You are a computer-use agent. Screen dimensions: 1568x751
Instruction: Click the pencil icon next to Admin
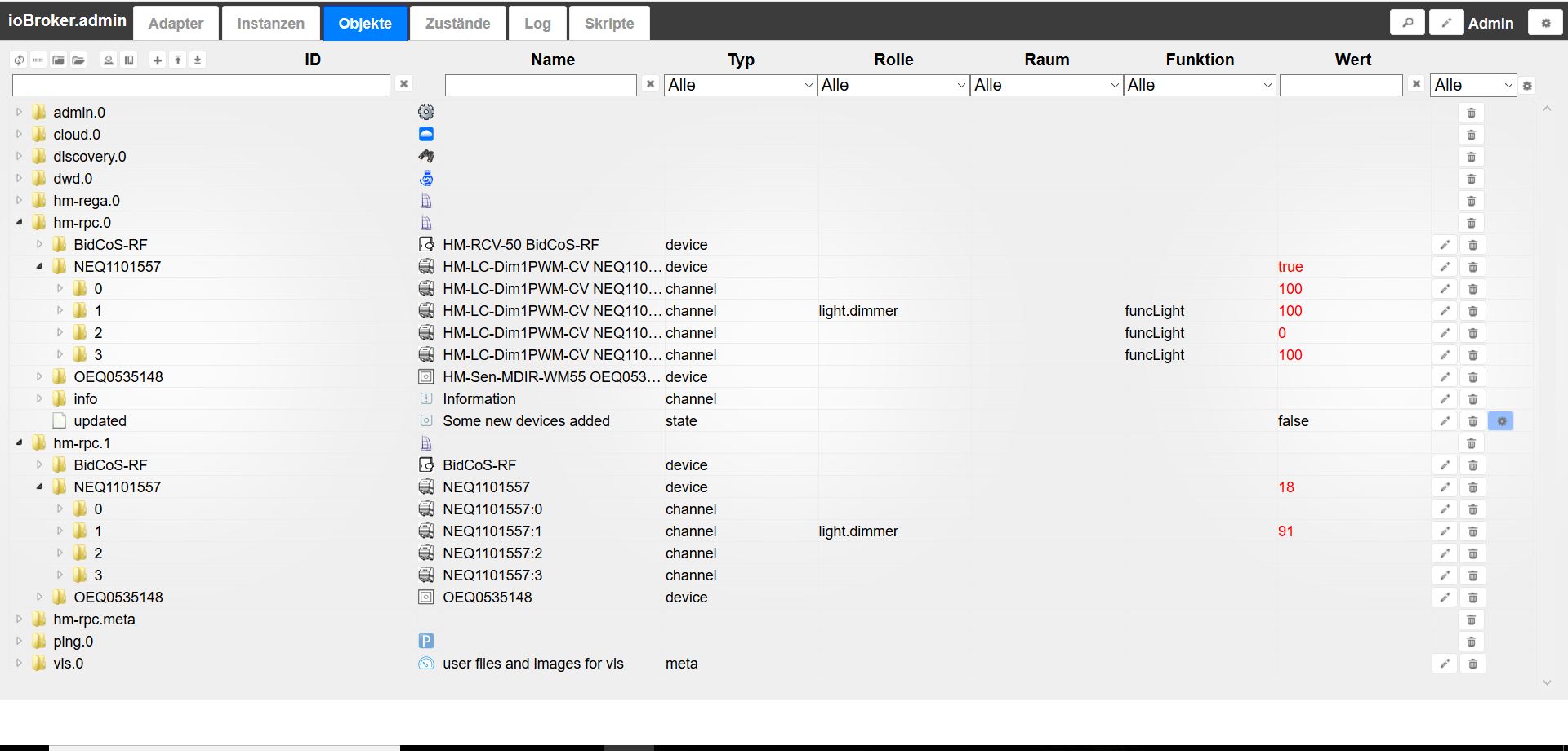1446,23
